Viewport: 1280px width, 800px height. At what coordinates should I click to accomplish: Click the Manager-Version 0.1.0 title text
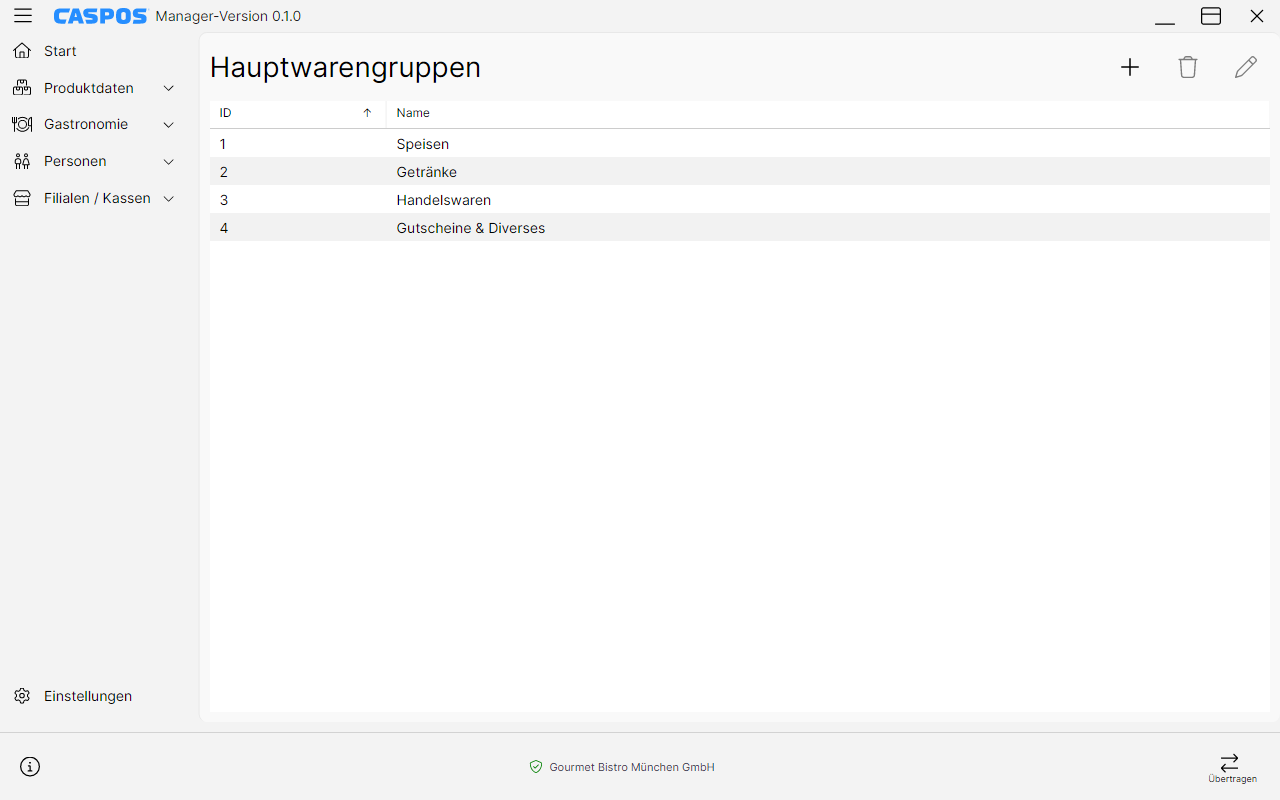point(228,16)
